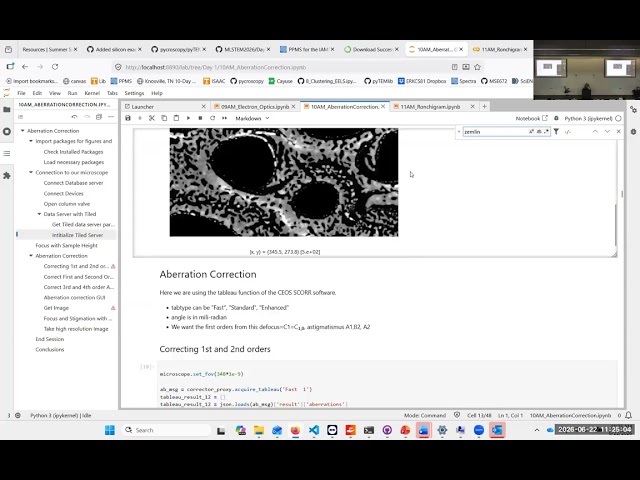Restart kernel and run all cells icon
This screenshot has height=480, width=640.
tap(224, 118)
